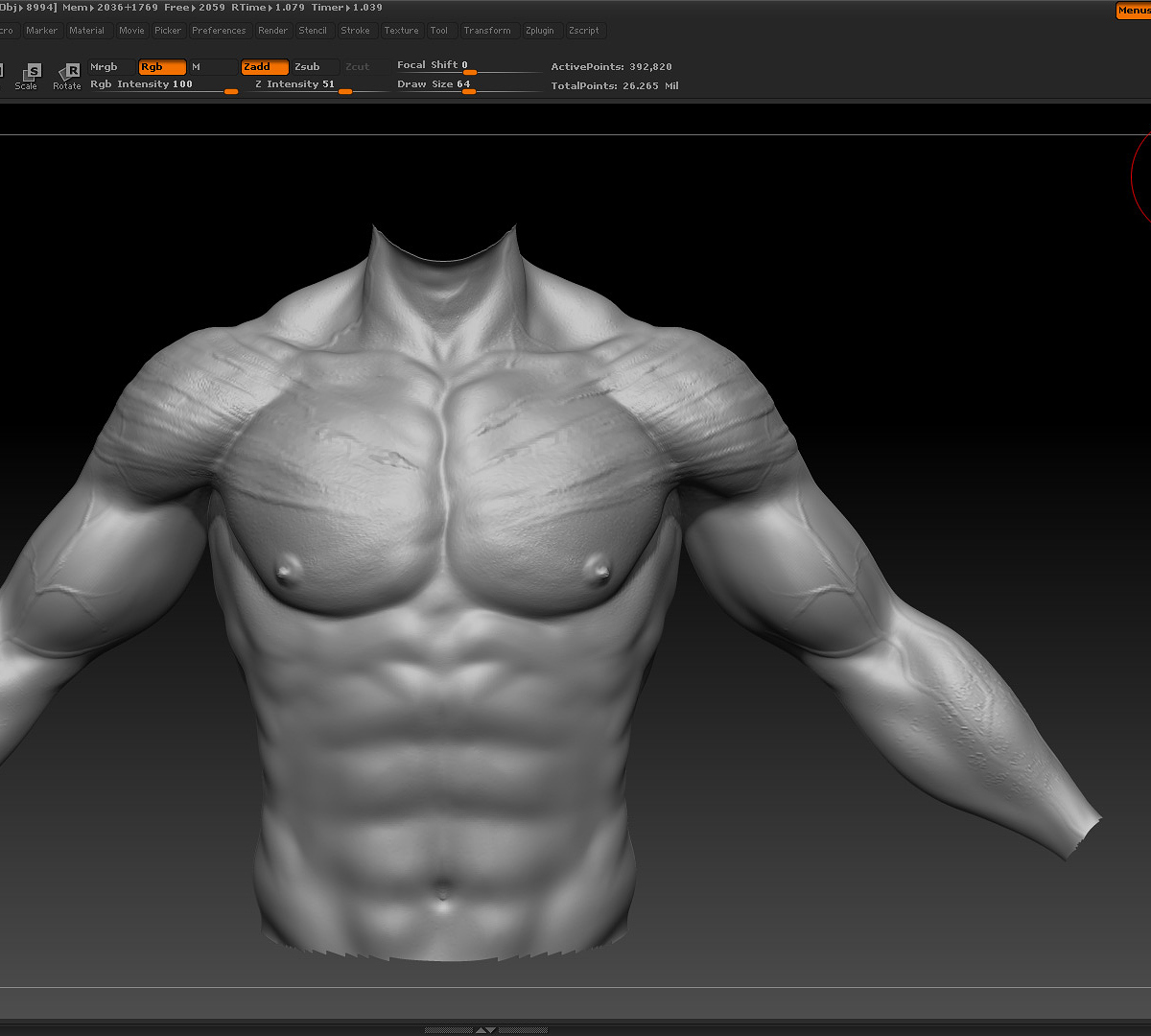Viewport: 1151px width, 1036px height.
Task: Open the Preferences menu
Action: pos(219,31)
